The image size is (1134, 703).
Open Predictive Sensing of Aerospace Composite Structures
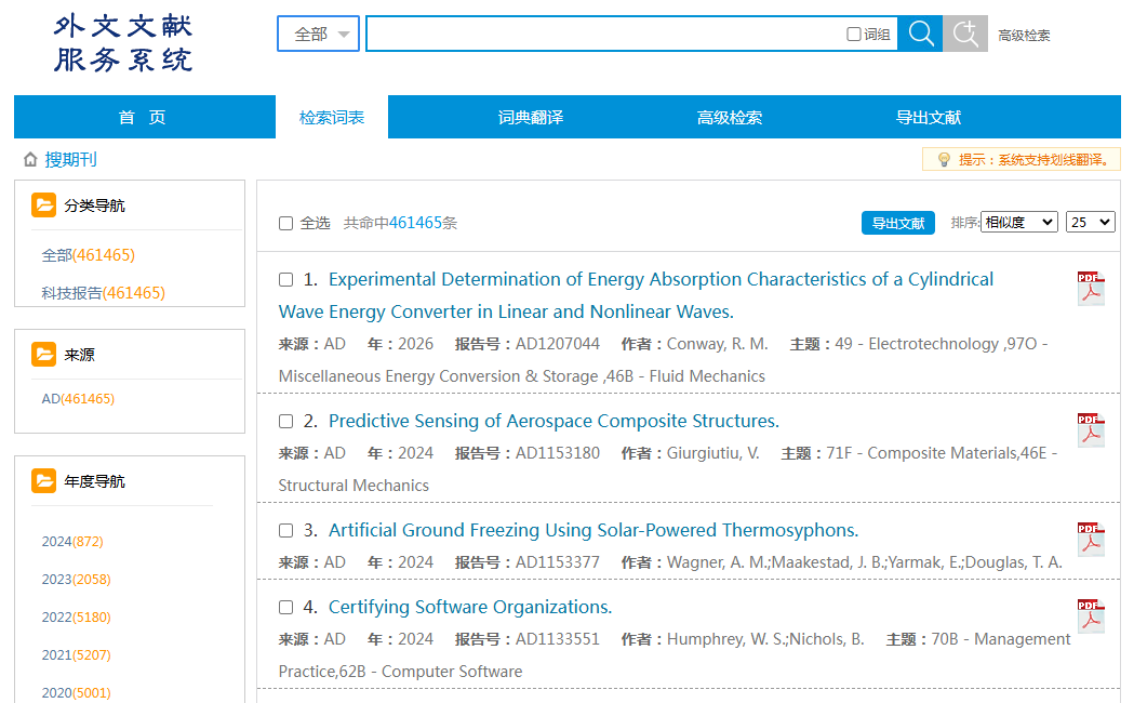[554, 421]
